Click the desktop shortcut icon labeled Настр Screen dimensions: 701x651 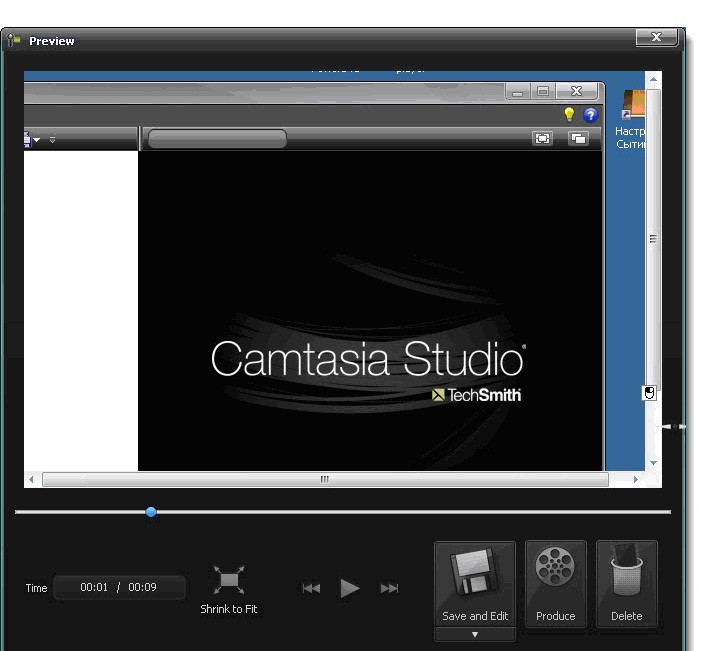click(x=634, y=105)
